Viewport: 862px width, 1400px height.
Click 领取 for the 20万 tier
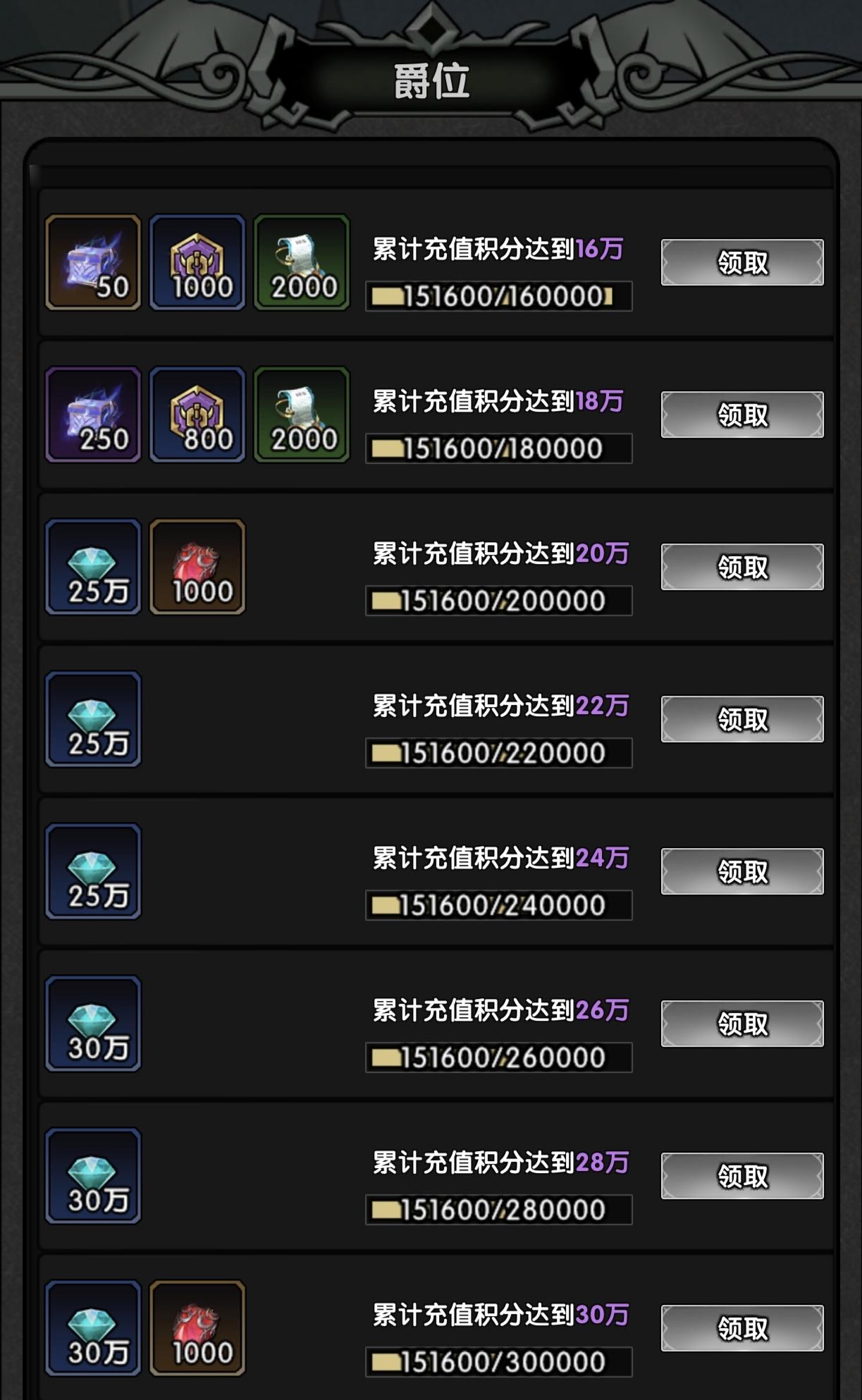[742, 567]
